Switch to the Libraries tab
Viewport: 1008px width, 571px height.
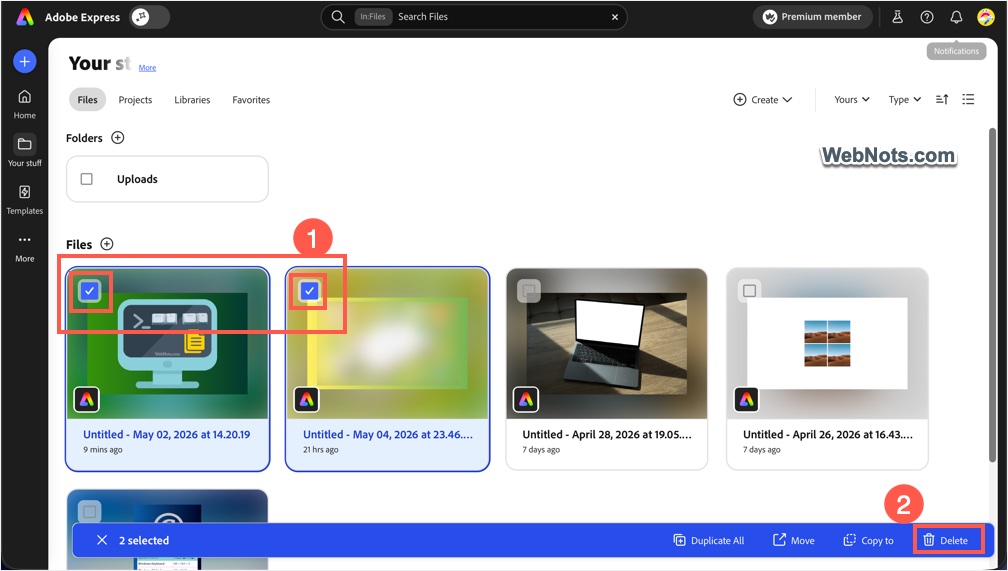192,100
